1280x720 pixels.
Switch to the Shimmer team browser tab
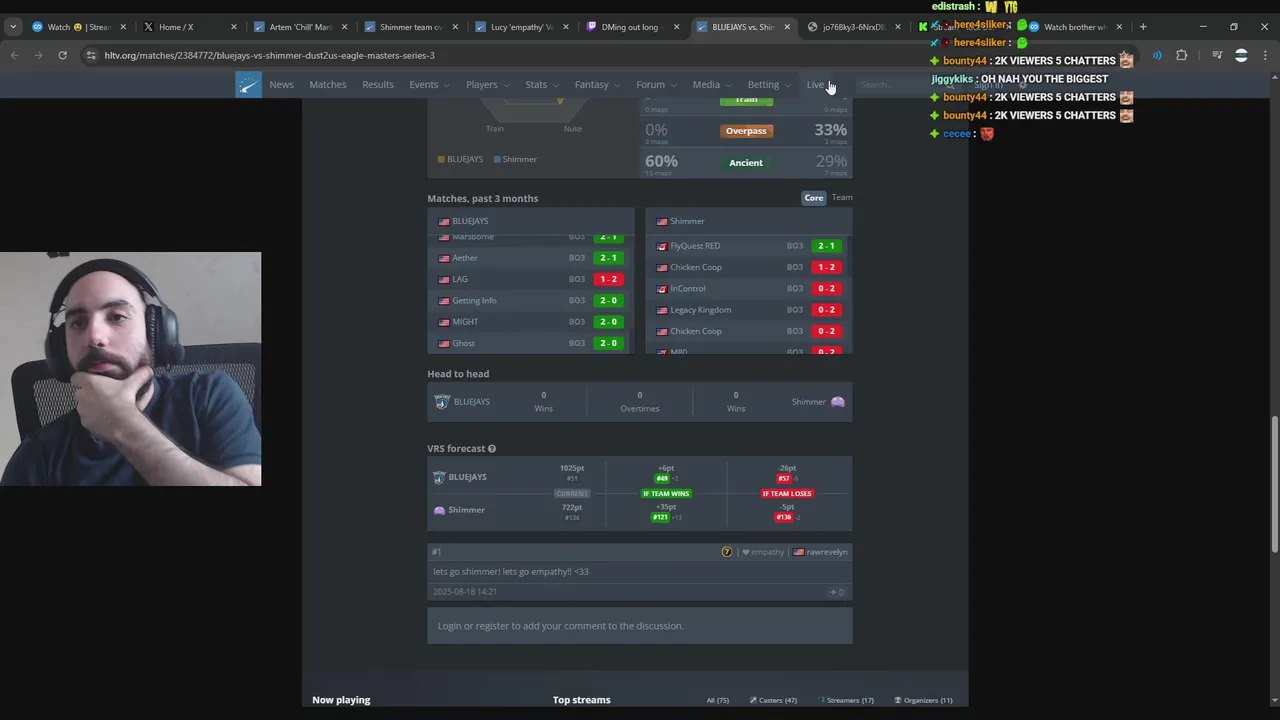[410, 27]
